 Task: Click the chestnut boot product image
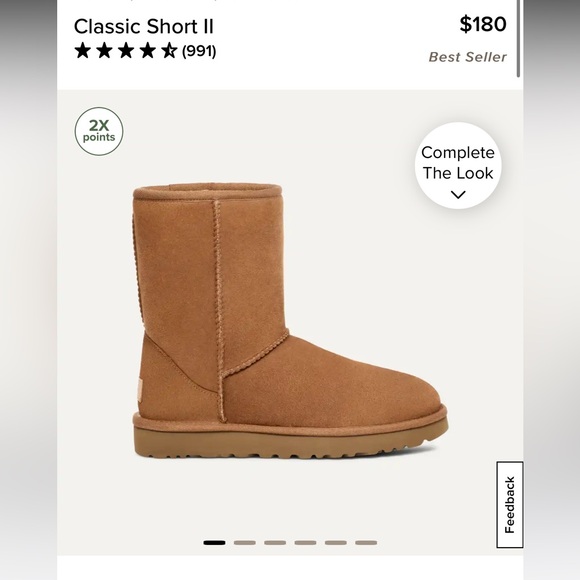tap(290, 321)
